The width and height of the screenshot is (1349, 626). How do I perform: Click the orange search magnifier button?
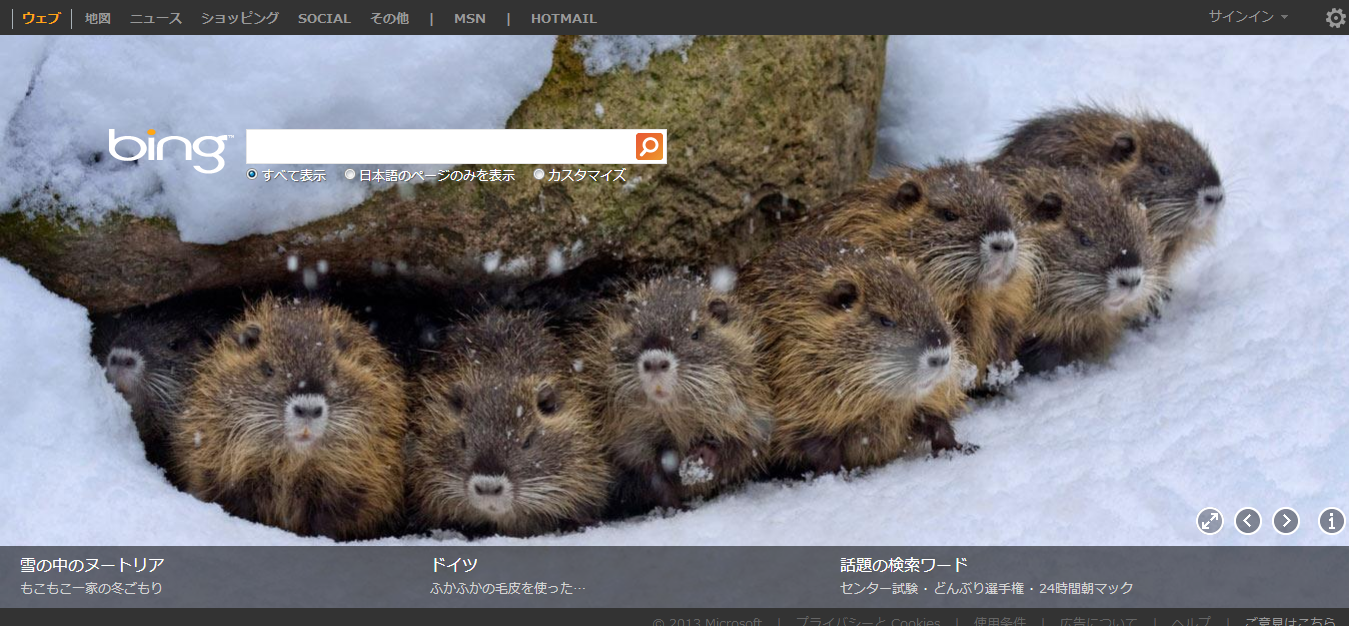[x=649, y=147]
